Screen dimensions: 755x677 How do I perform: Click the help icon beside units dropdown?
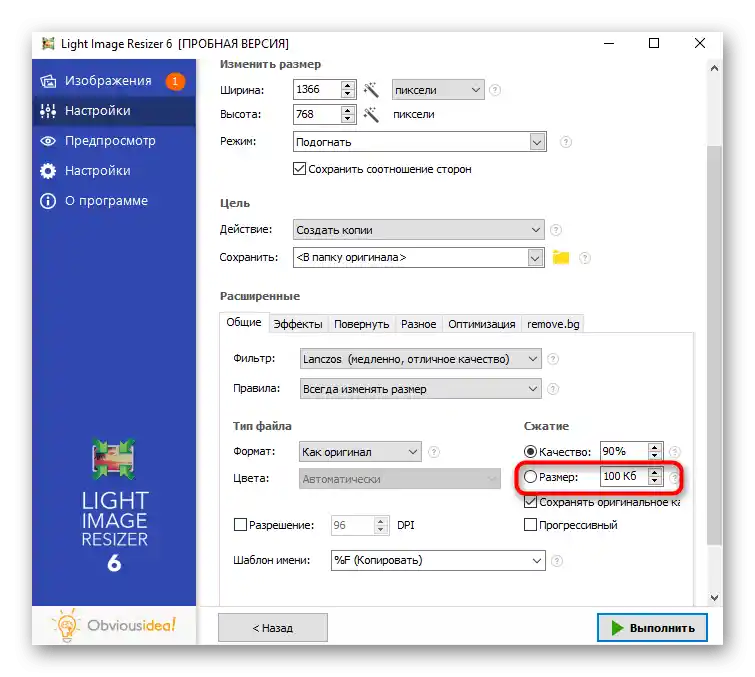tap(495, 90)
